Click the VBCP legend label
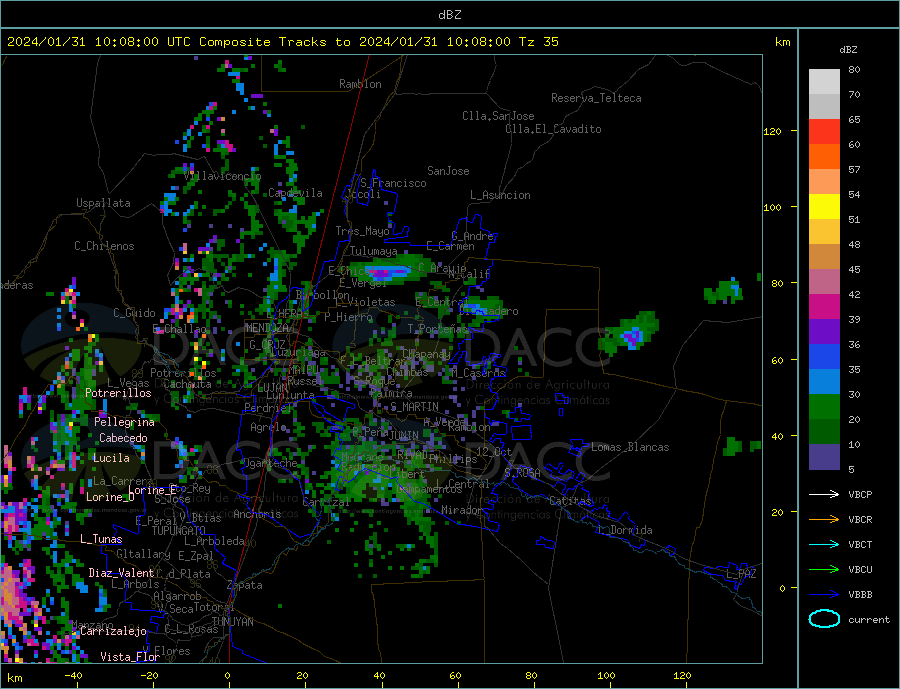Viewport: 900px width, 689px height. coord(860,494)
